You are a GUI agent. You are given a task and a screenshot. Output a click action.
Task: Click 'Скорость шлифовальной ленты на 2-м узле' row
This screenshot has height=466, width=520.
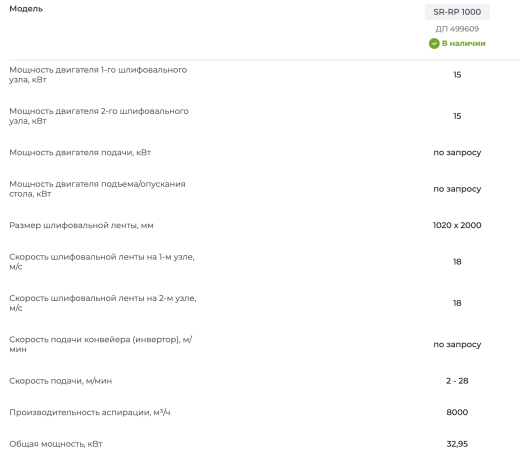point(265,303)
